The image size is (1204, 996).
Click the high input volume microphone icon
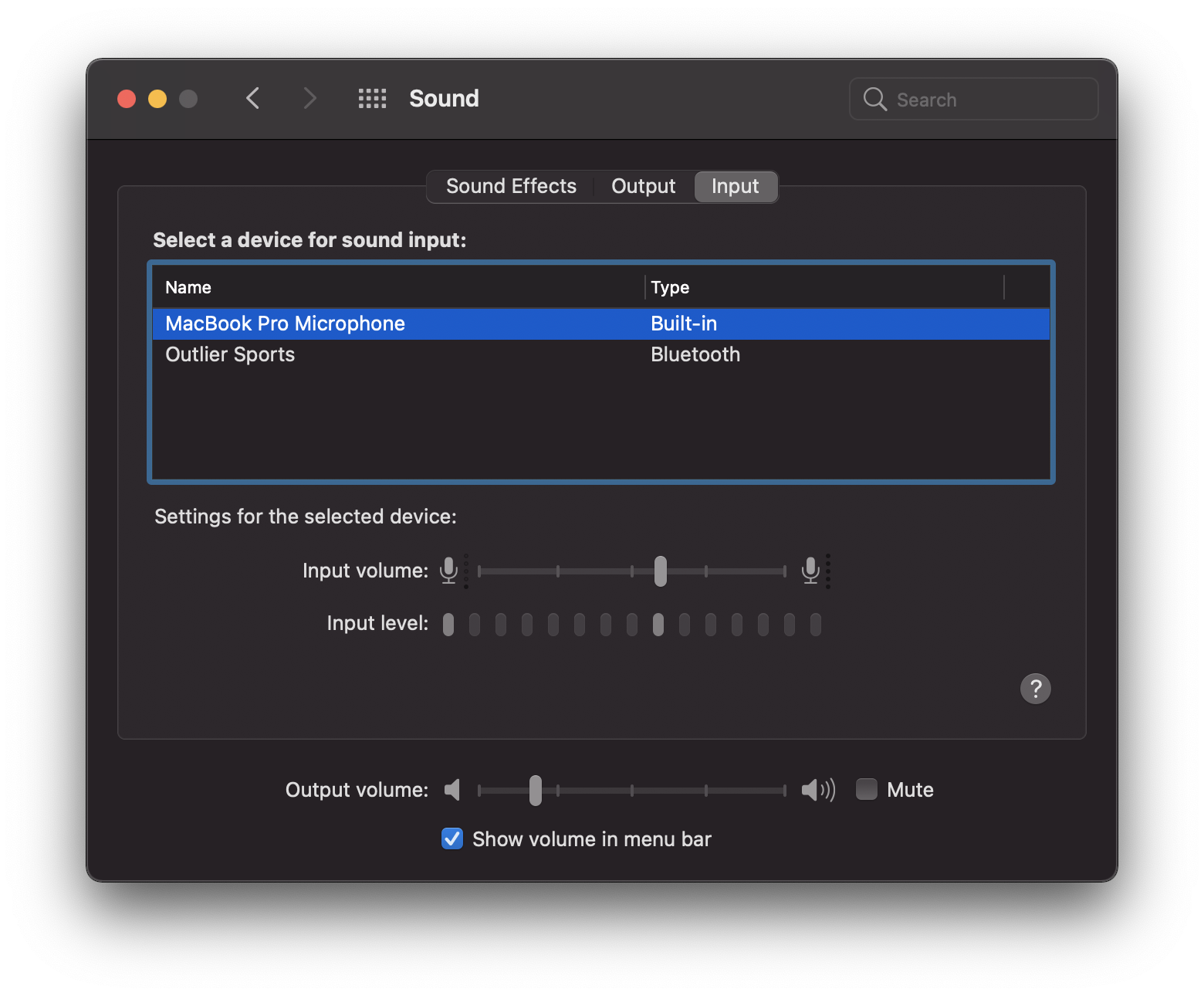pos(810,571)
